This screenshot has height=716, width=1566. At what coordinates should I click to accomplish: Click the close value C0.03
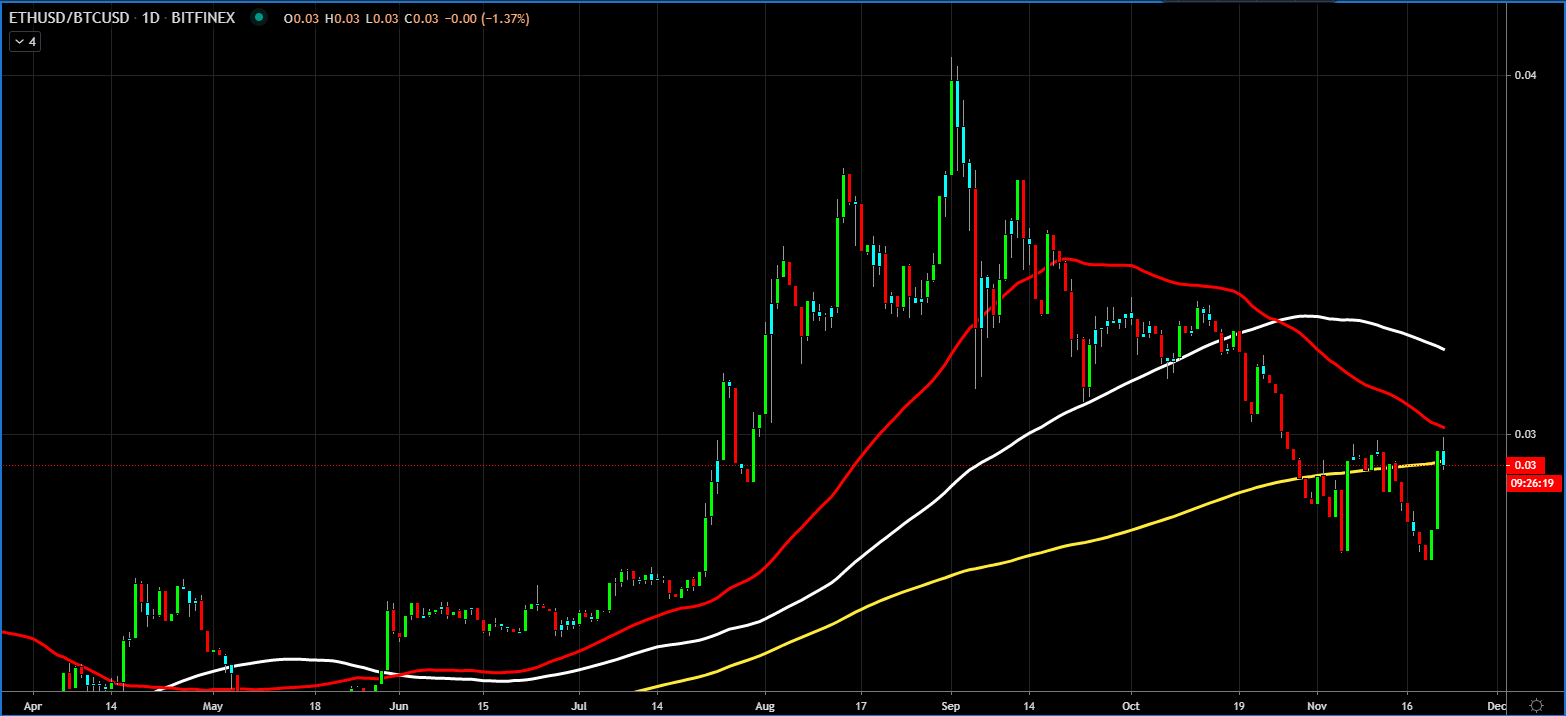pyautogui.click(x=421, y=18)
